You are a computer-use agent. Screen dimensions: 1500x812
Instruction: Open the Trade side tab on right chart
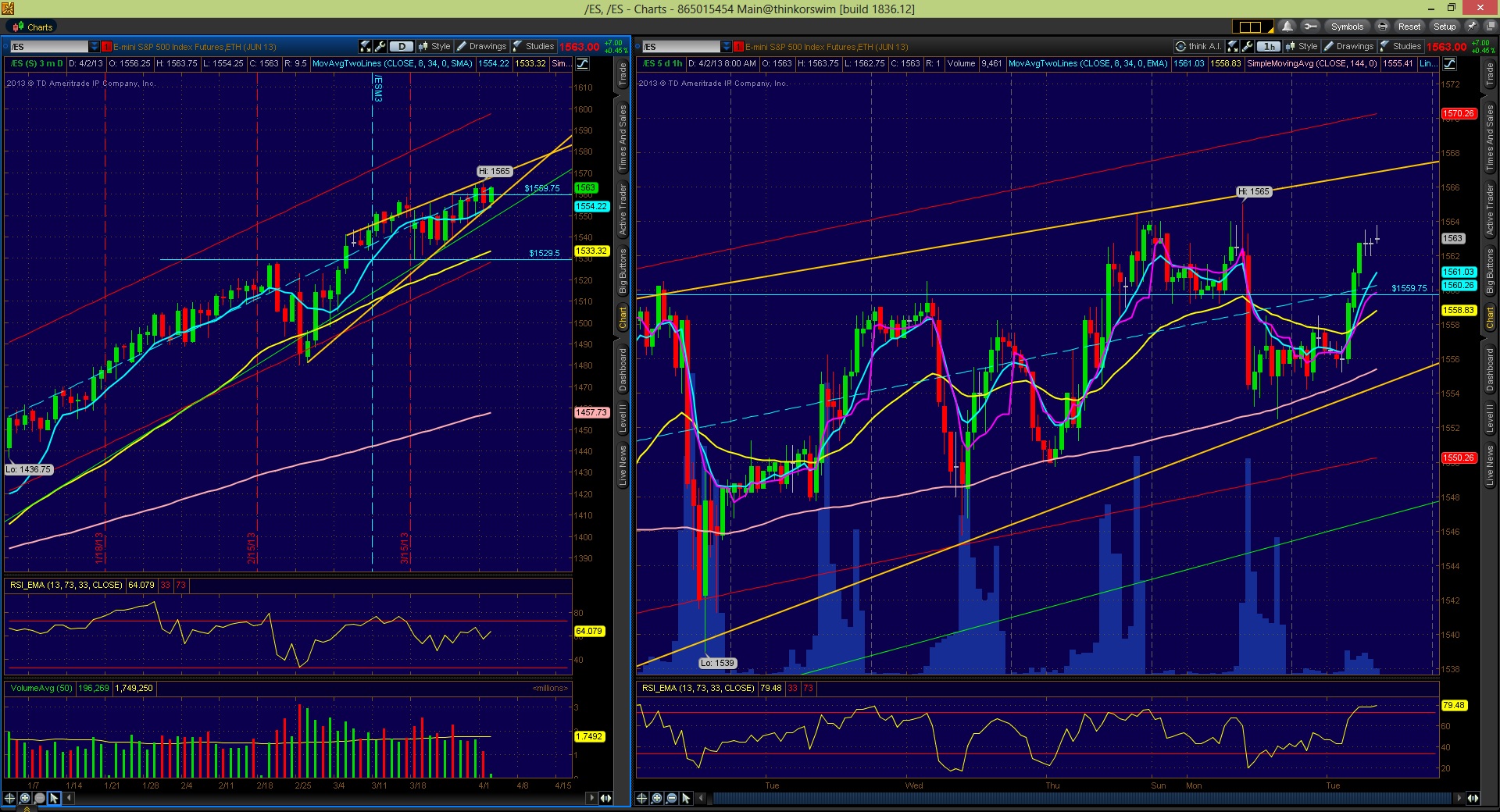[x=1490, y=76]
